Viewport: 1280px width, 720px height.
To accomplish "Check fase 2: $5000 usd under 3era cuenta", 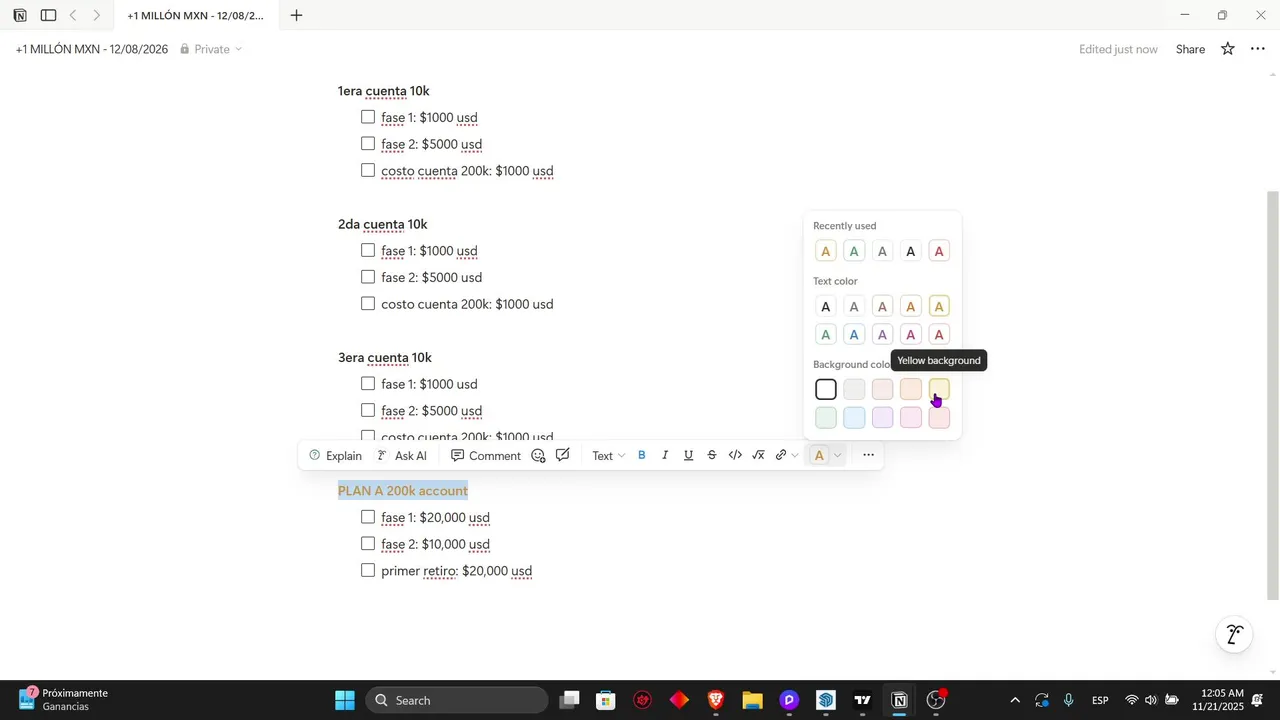I will tap(368, 410).
